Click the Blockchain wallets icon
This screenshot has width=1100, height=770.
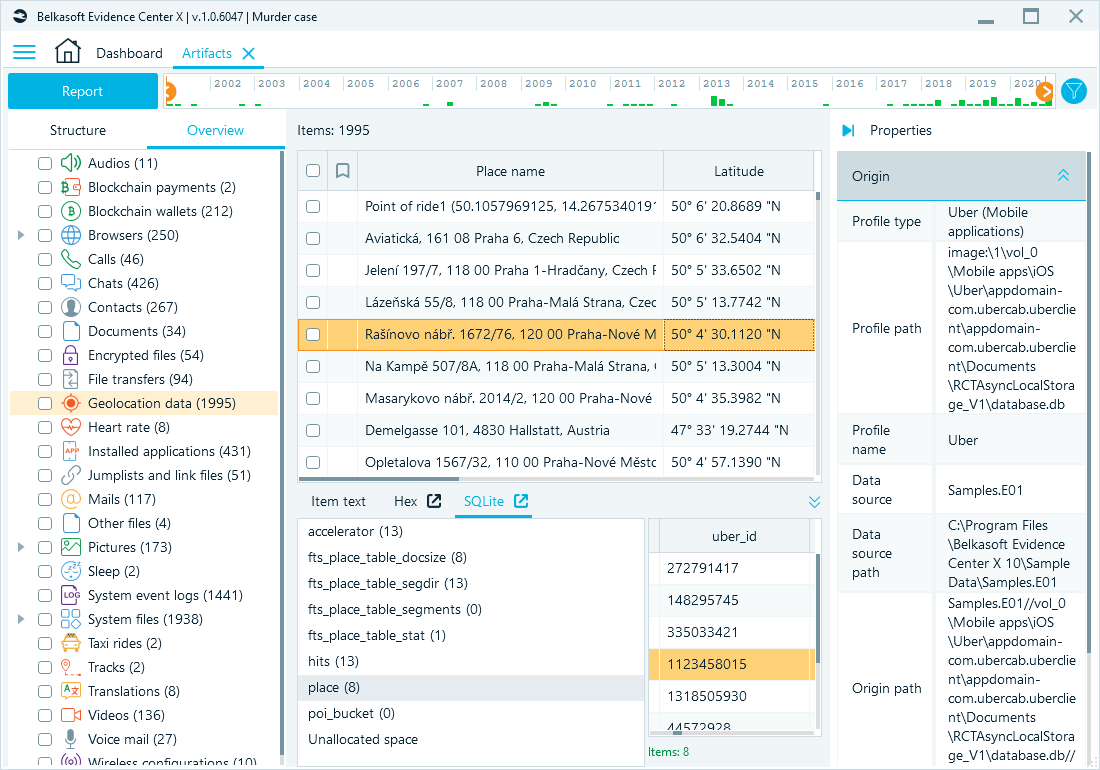71,211
